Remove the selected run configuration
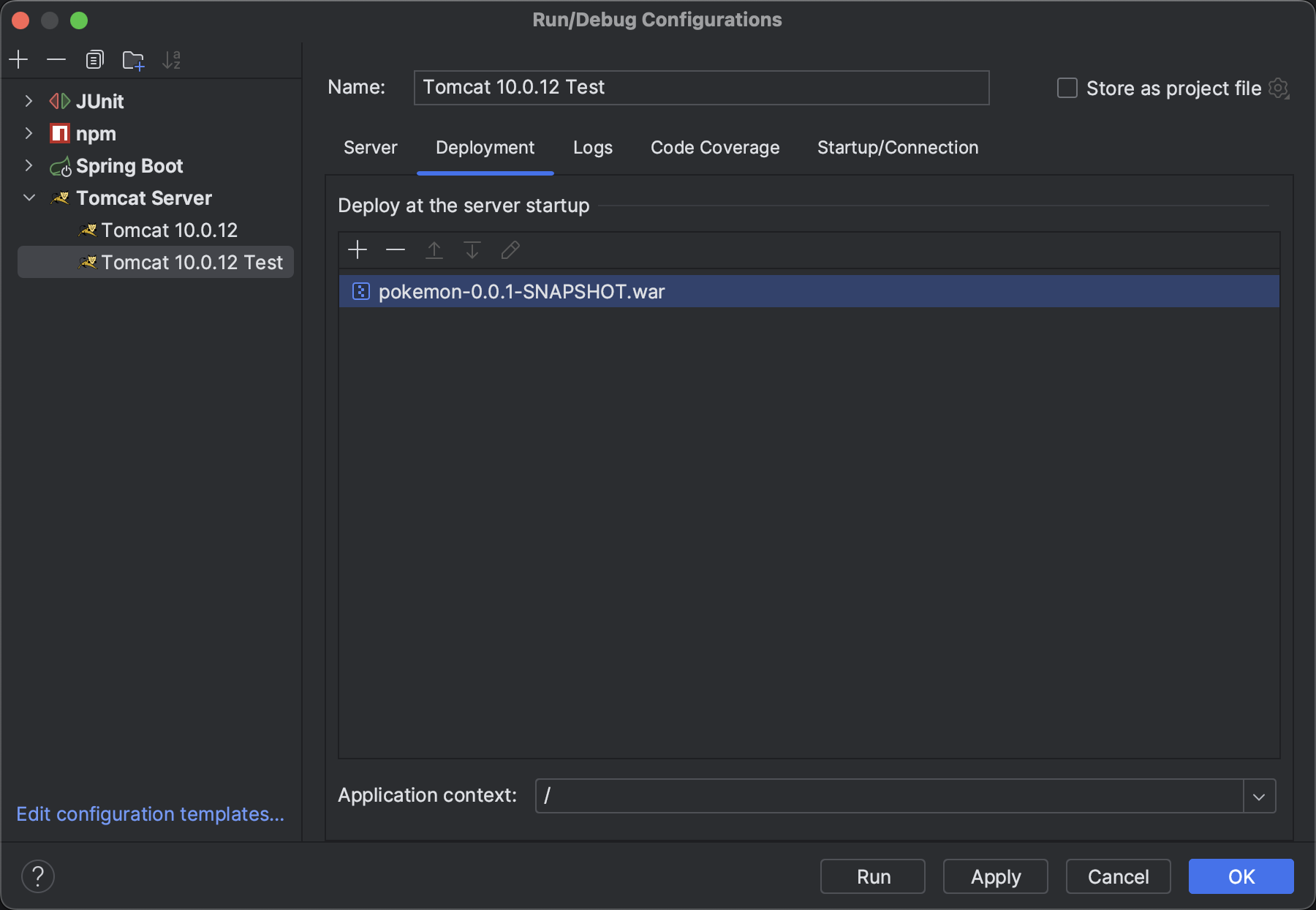The height and width of the screenshot is (910, 1316). click(56, 59)
